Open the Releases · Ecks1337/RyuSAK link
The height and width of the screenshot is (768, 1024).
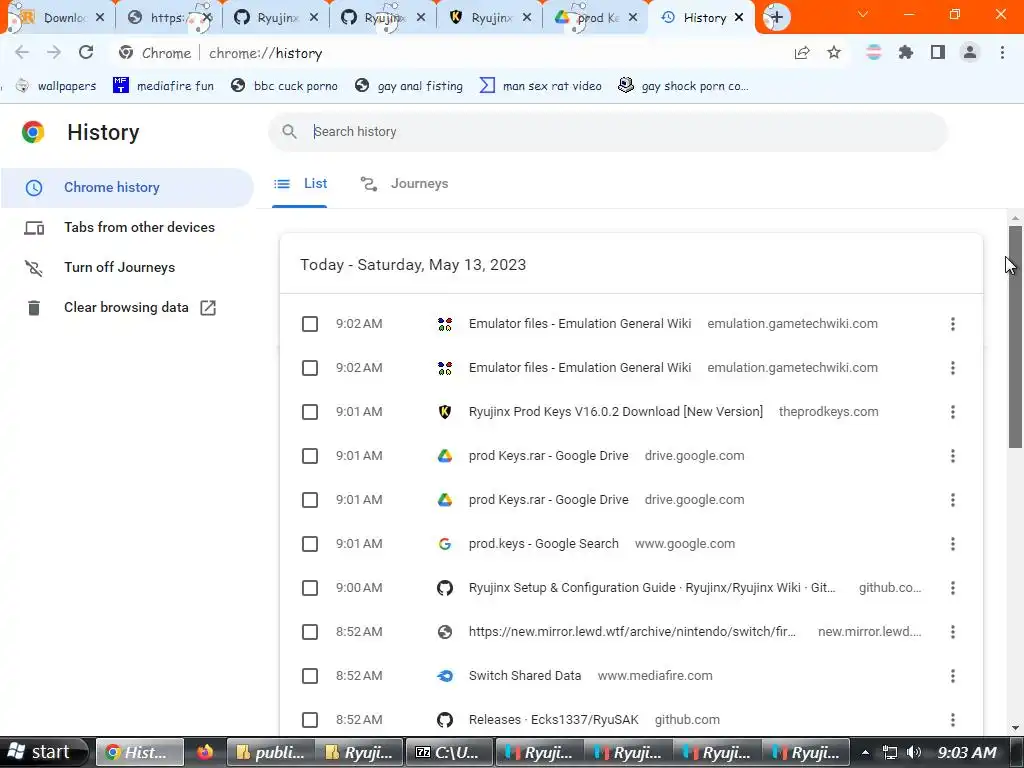[x=553, y=720]
